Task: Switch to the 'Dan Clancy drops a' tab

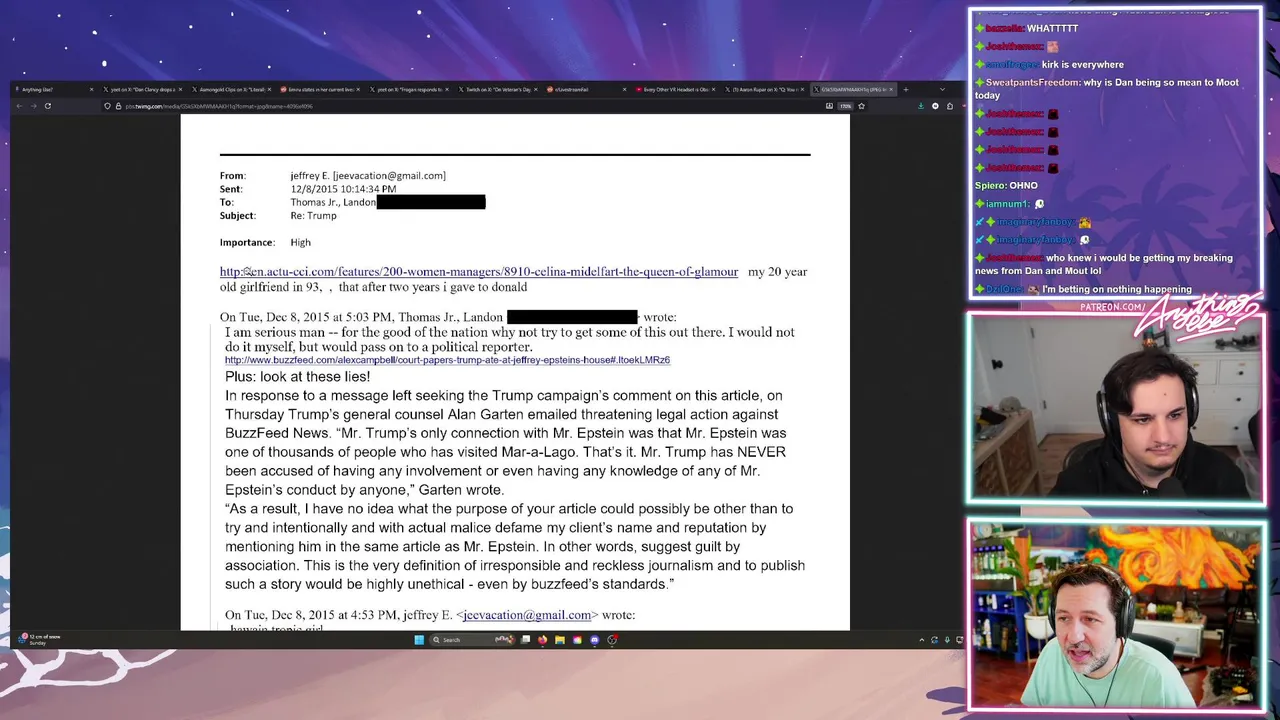Action: point(141,89)
